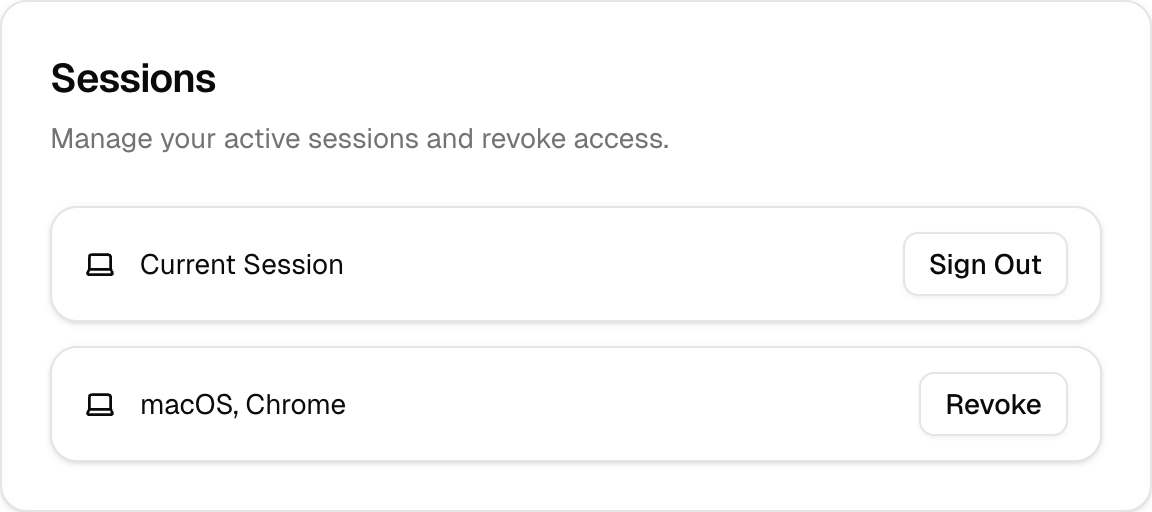This screenshot has height=512, width=1152.
Task: Click the laptop icon beside macOS, Chrome
Action: coord(100,405)
